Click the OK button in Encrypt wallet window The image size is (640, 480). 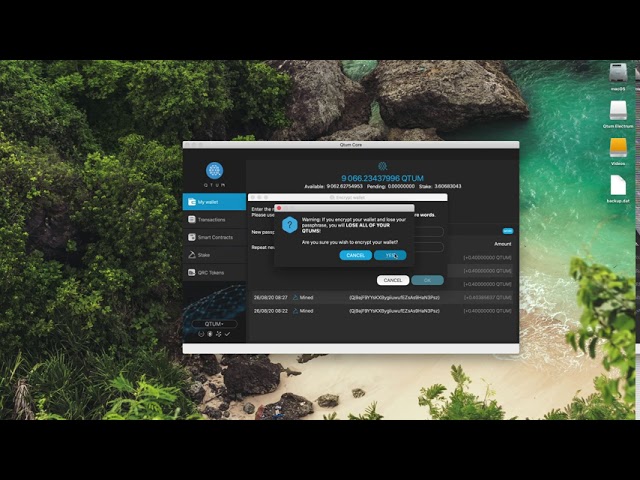[x=427, y=280]
